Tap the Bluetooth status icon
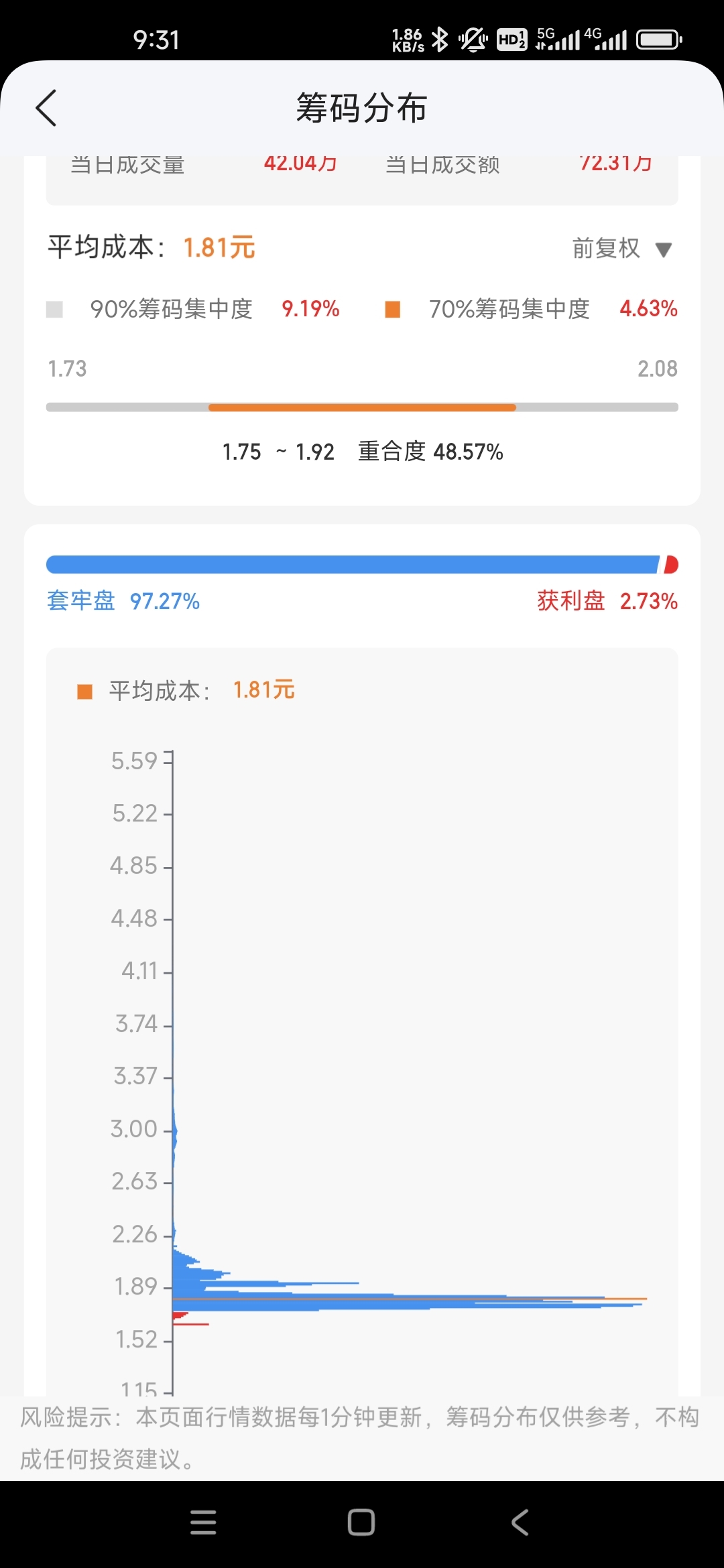This screenshot has height=1568, width=724. pos(440,40)
